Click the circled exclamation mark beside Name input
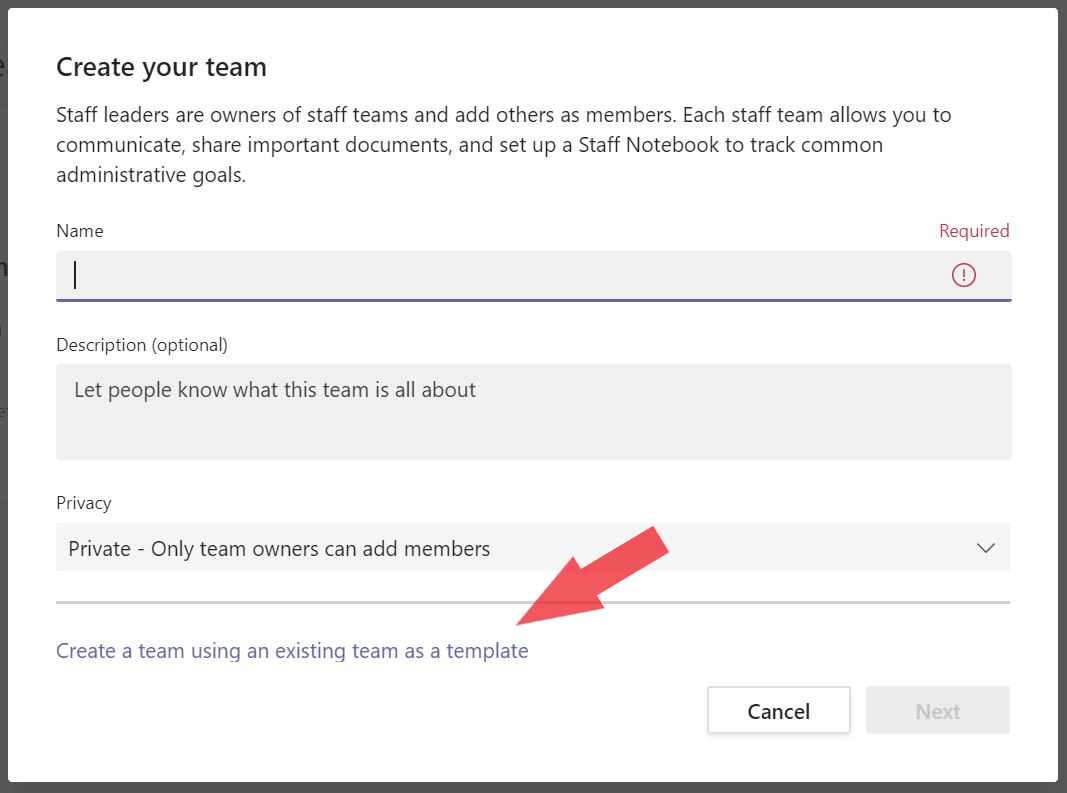This screenshot has width=1067, height=793. pyautogui.click(x=963, y=275)
